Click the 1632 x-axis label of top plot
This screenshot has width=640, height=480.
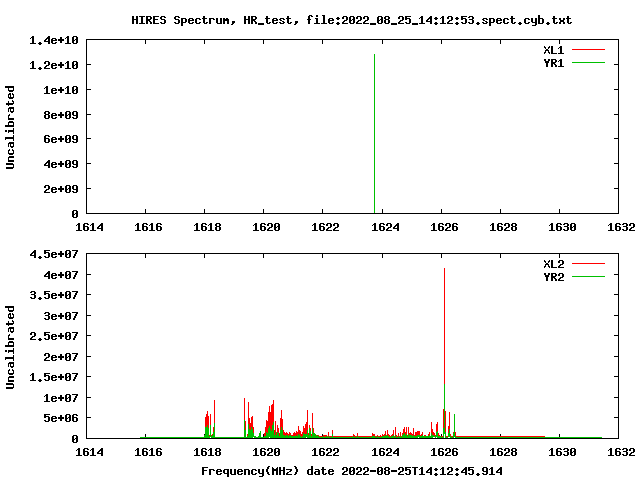coord(621,227)
